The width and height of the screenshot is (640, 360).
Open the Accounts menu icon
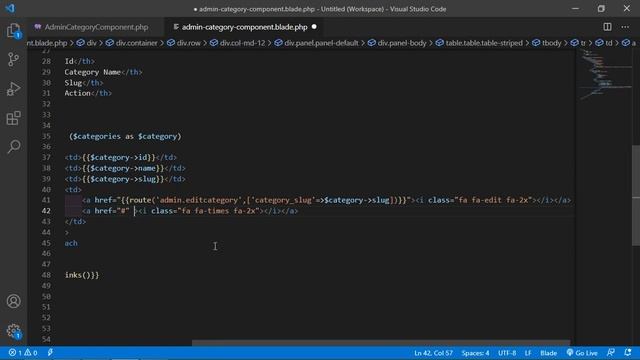coord(13,301)
